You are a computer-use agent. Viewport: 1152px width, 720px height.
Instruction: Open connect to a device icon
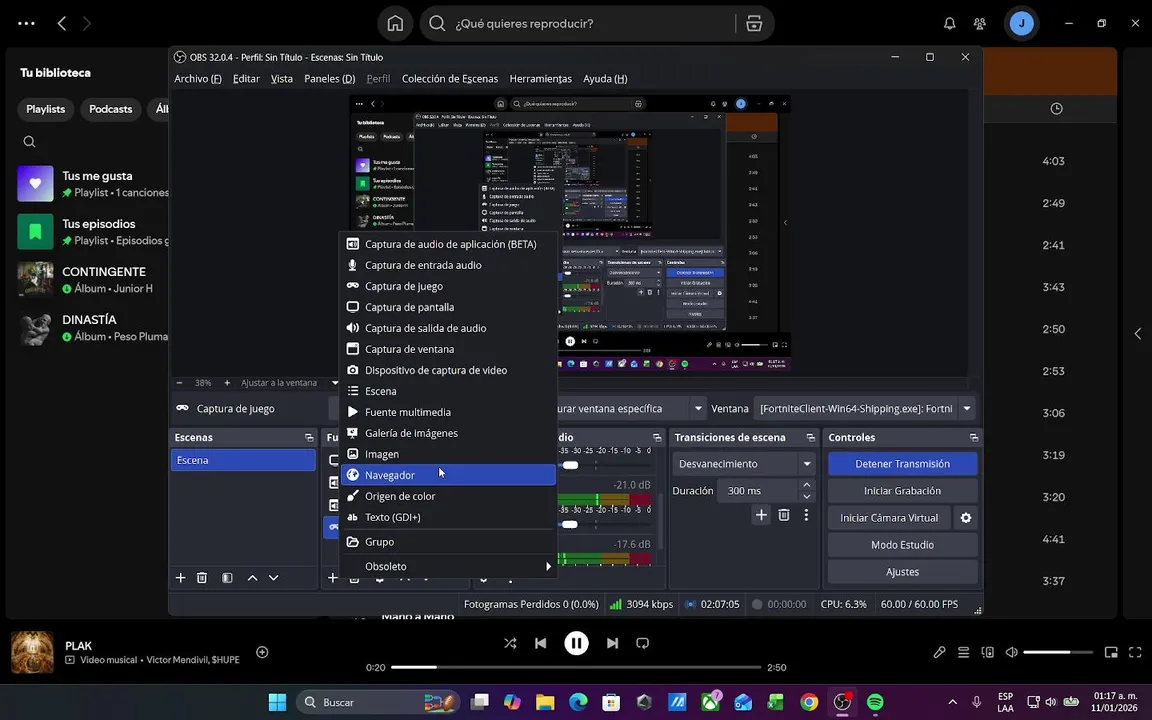(987, 652)
